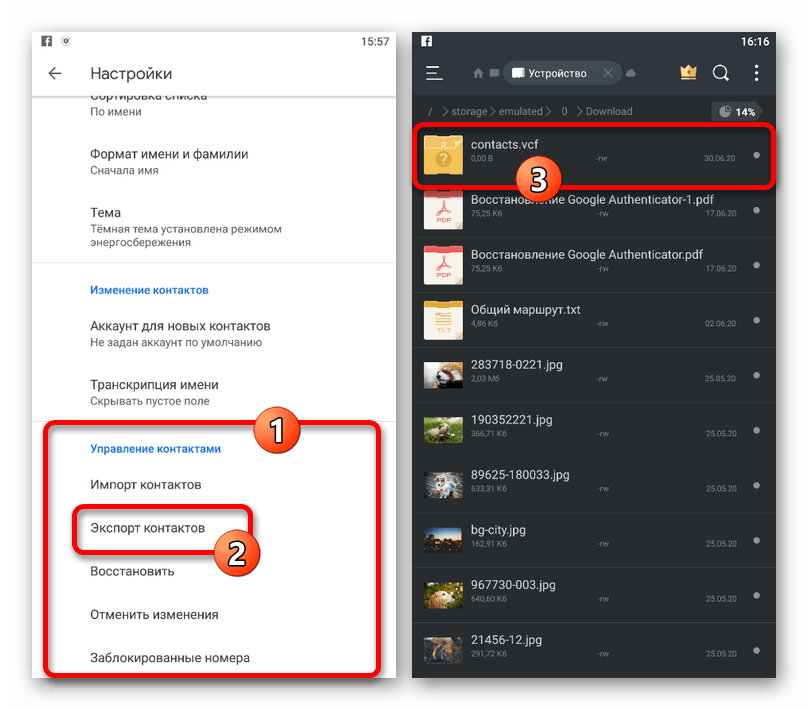Click the cloud tab icon
The image size is (808, 710).
(x=631, y=73)
